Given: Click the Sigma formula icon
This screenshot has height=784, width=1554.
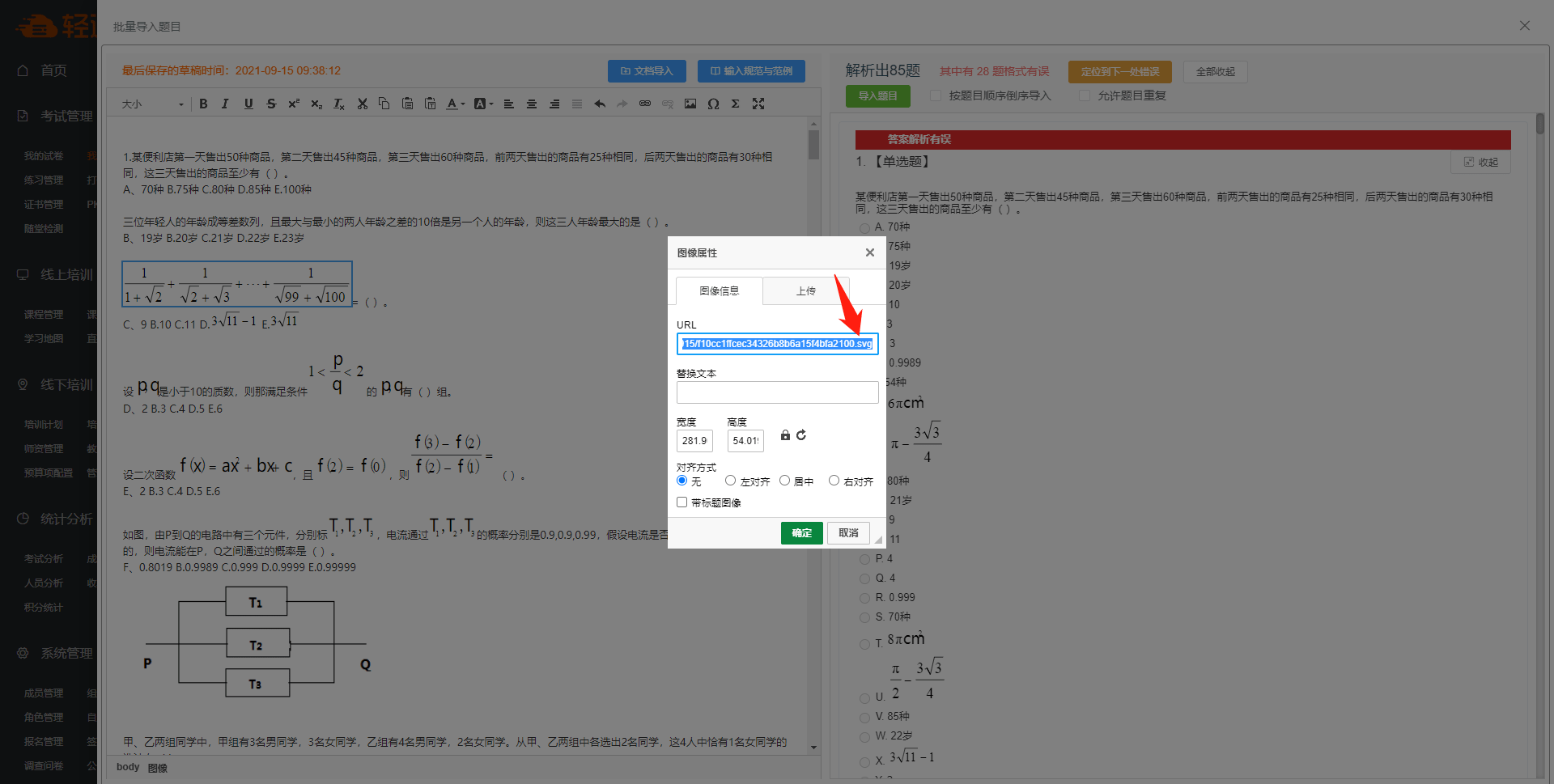Looking at the screenshot, I should [735, 104].
